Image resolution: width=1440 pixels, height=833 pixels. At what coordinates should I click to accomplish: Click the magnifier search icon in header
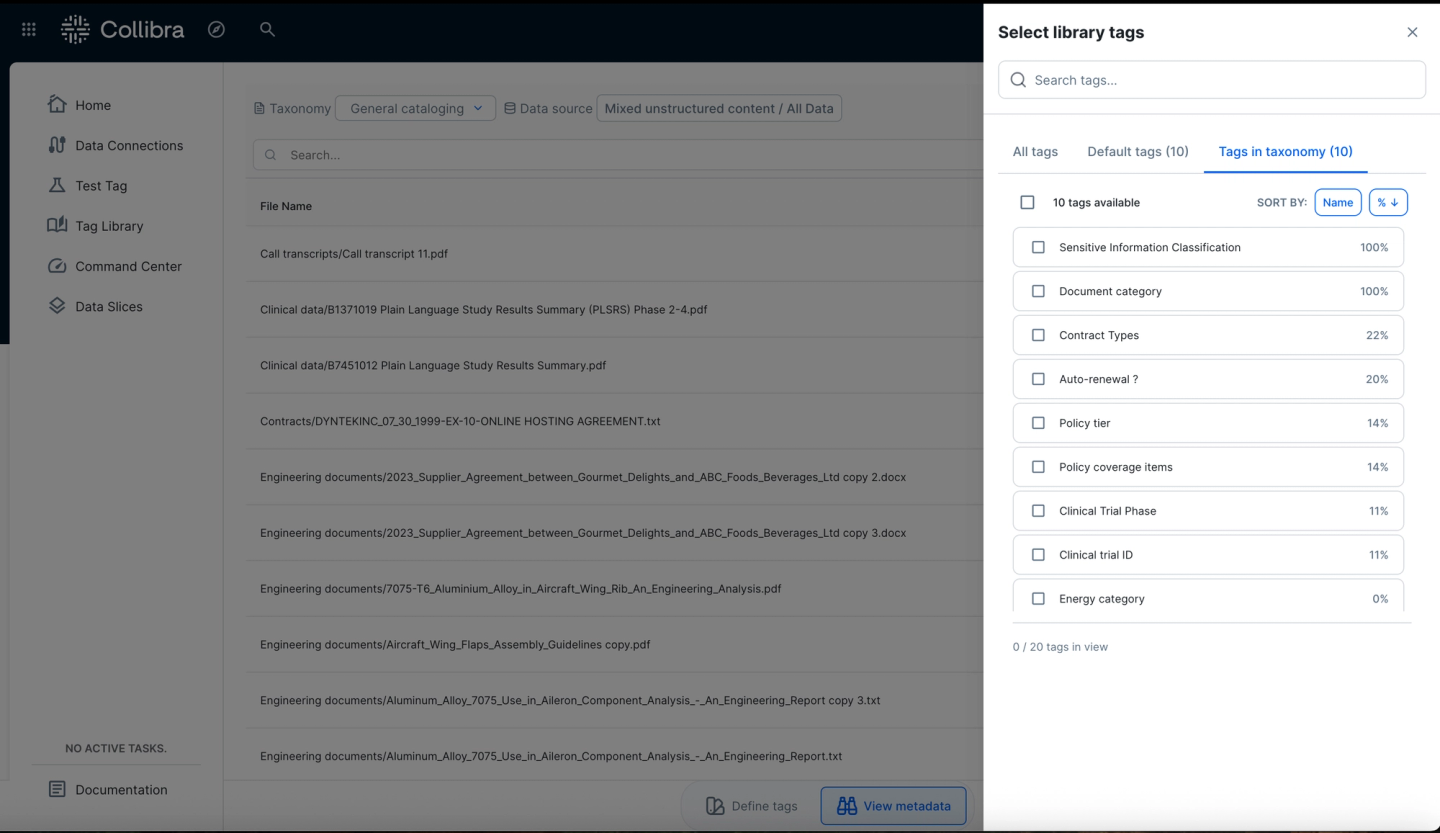coord(267,30)
